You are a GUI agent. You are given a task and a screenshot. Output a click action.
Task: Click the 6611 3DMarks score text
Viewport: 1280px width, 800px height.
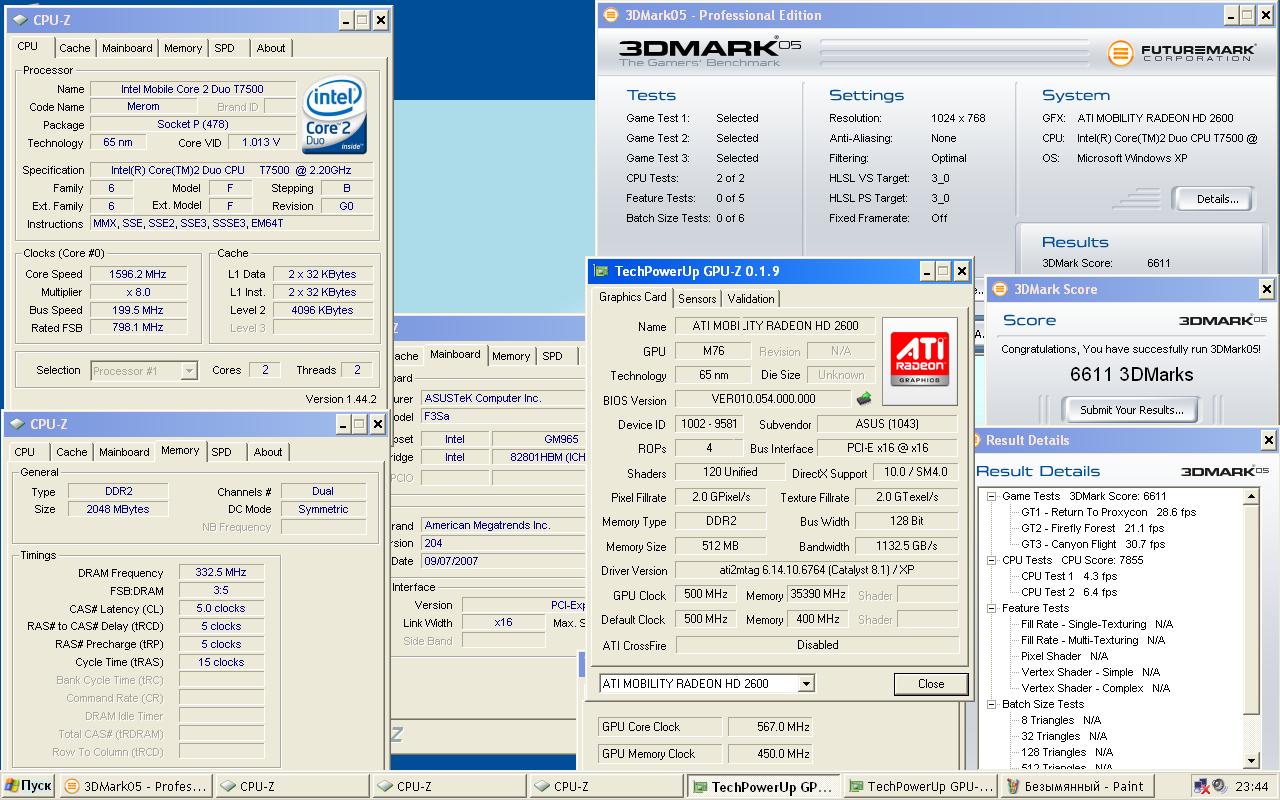1131,375
